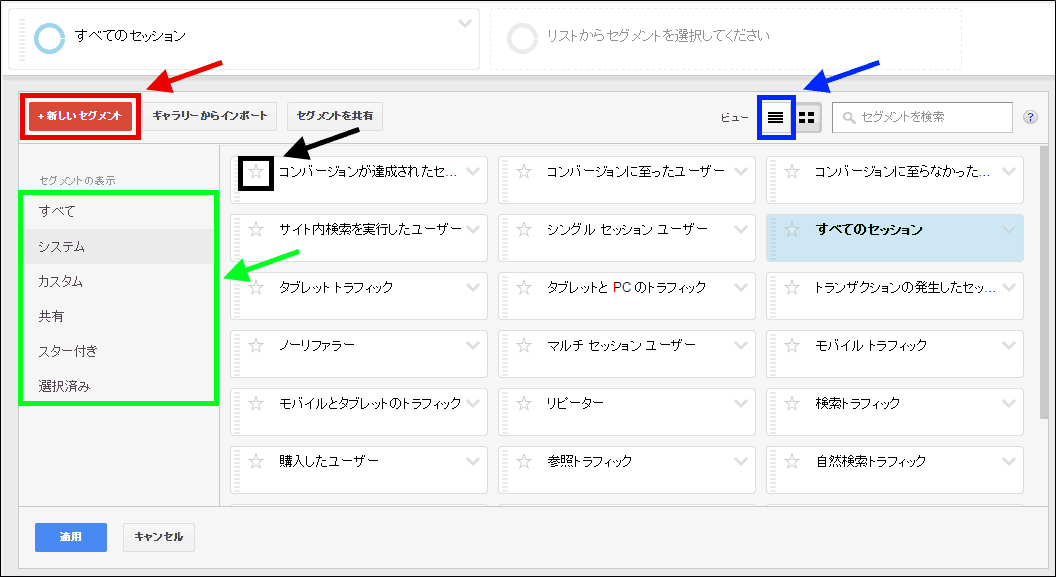Select カスタム in segment filter list
The height and width of the screenshot is (577, 1056).
pyautogui.click(x=61, y=281)
